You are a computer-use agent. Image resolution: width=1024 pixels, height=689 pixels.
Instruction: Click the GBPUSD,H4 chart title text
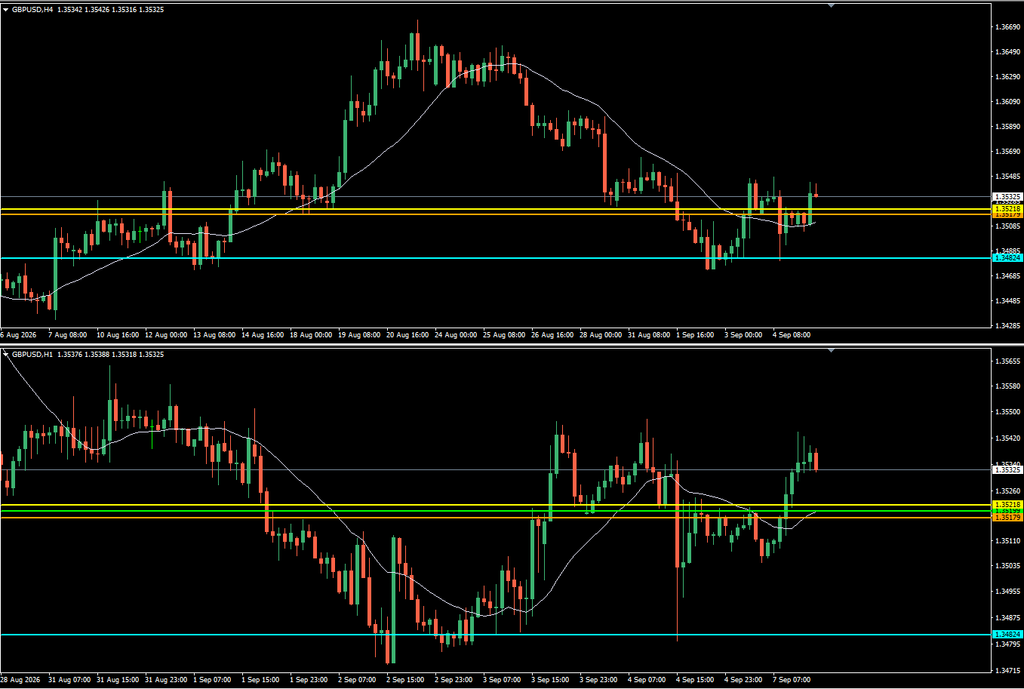[33, 10]
